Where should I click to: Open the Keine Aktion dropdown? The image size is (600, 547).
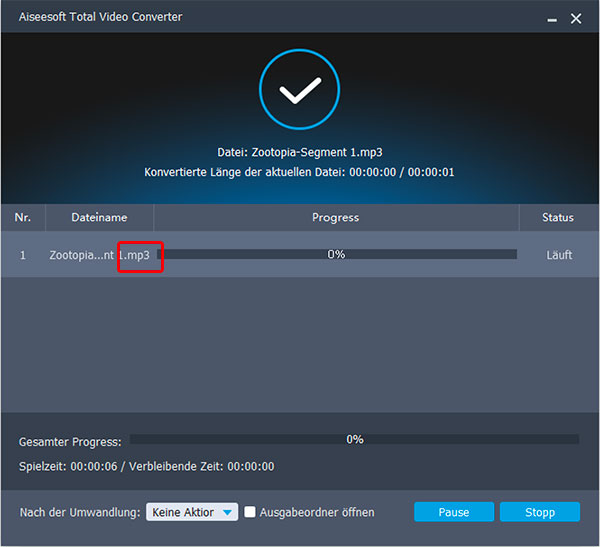click(x=192, y=512)
